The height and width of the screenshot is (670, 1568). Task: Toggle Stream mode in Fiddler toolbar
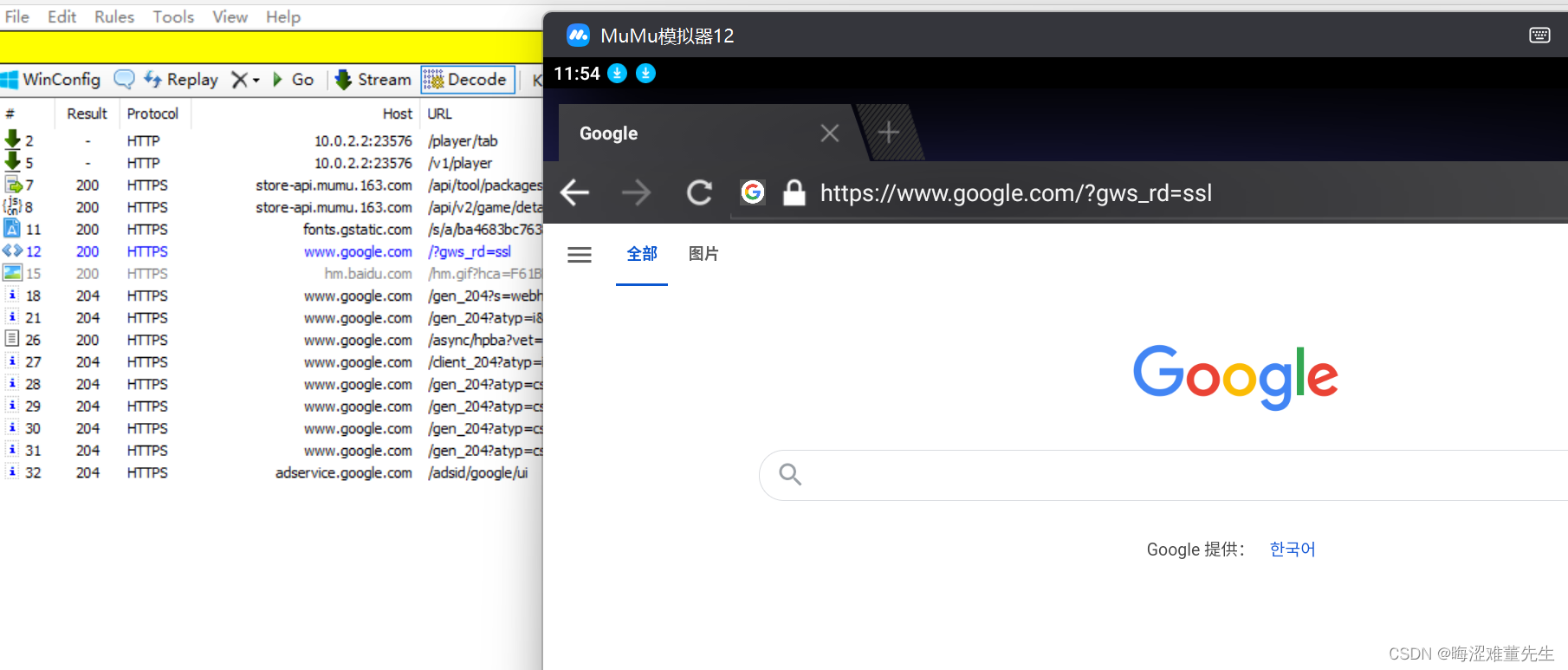[373, 80]
